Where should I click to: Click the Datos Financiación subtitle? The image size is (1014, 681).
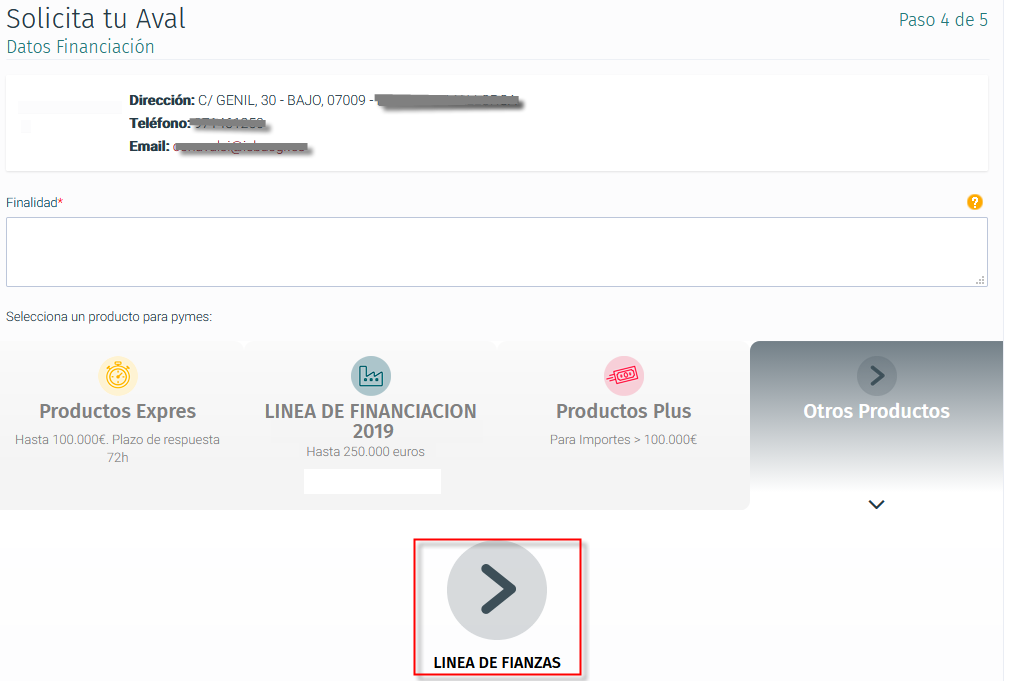pos(80,47)
